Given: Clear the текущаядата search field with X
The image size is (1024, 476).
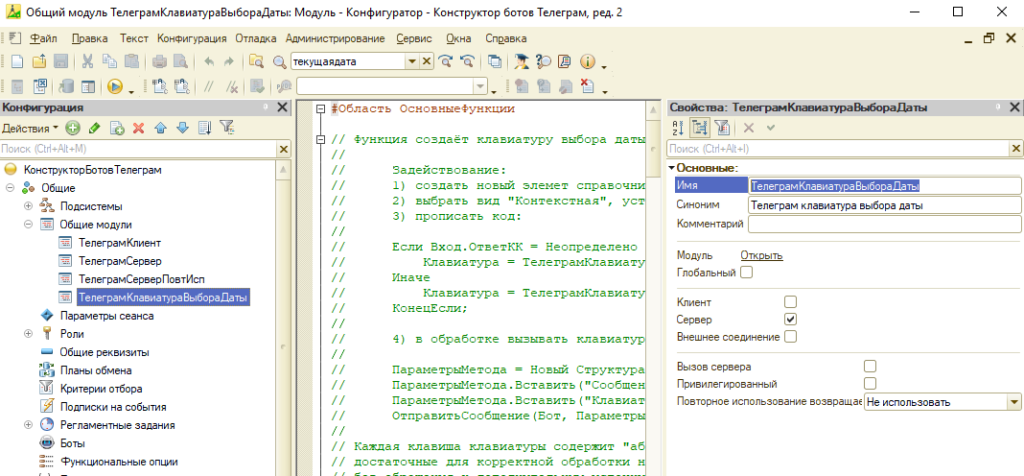Looking at the screenshot, I should (426, 61).
